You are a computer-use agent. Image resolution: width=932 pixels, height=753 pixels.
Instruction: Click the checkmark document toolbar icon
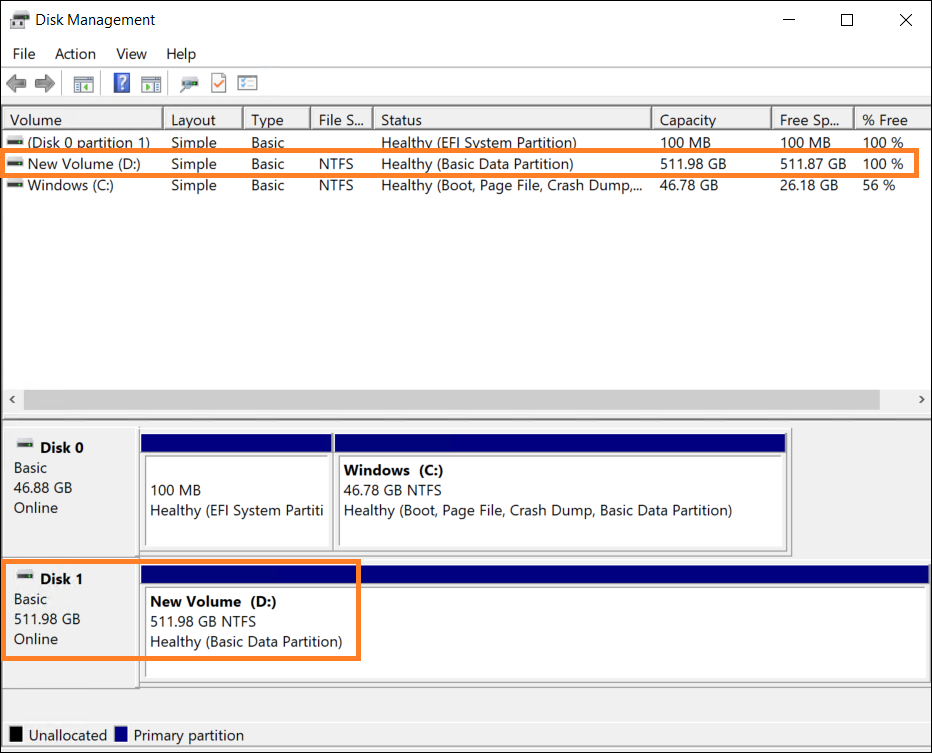pyautogui.click(x=218, y=83)
